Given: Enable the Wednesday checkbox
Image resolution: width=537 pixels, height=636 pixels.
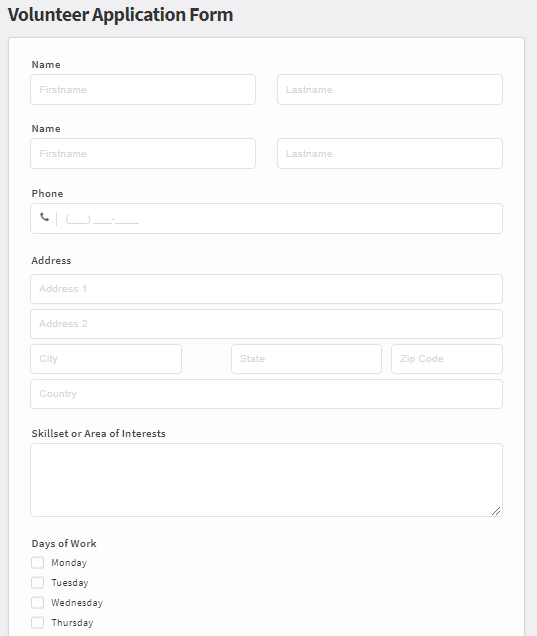Looking at the screenshot, I should point(37,602).
